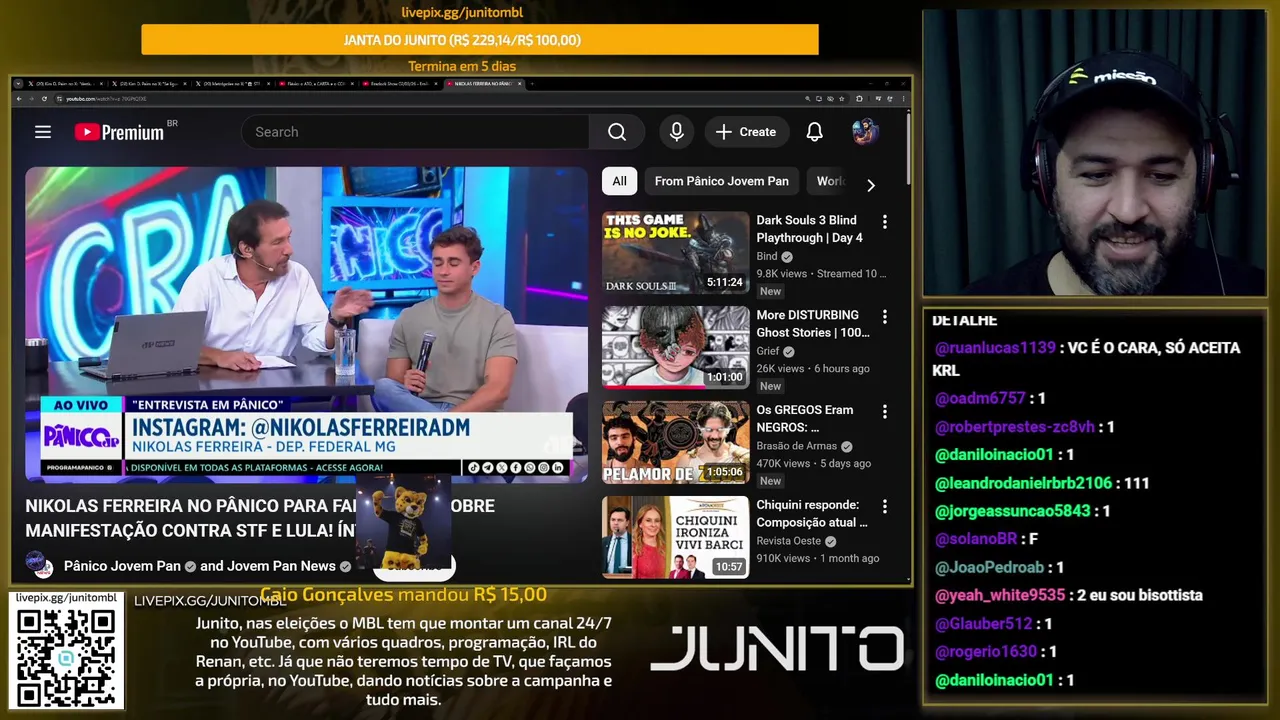Open Chiquini responde video title
This screenshot has width=1280, height=720.
812,514
